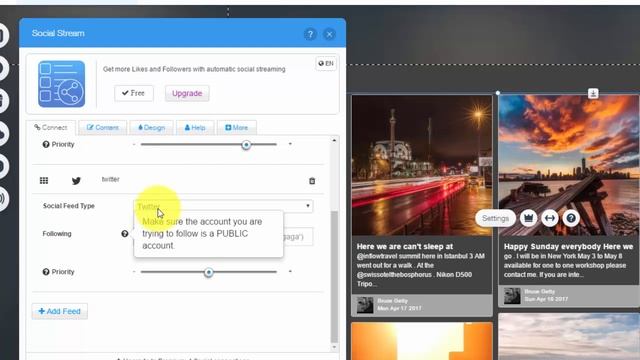Open the More tab

pyautogui.click(x=237, y=128)
